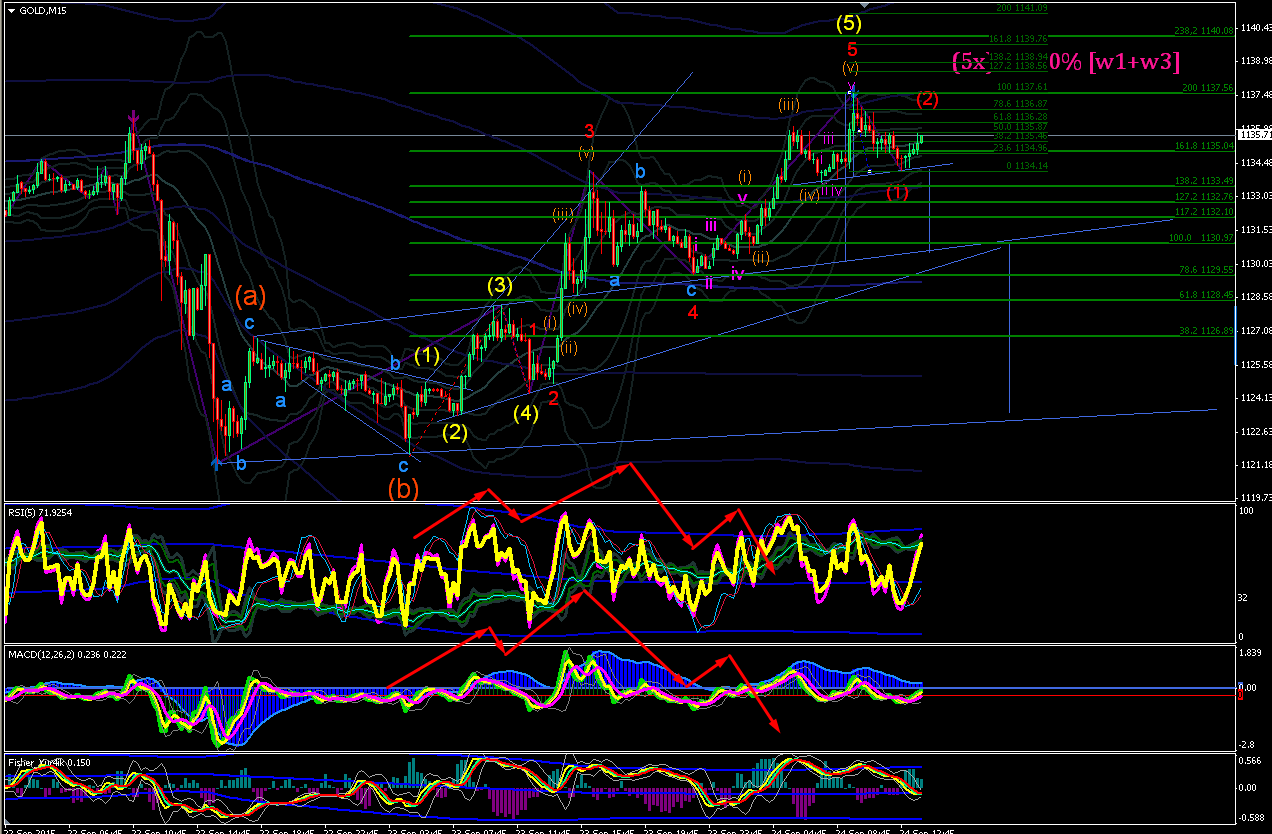Image resolution: width=1272 pixels, height=834 pixels.
Task: Click Fibonacci level "0 1134.14"
Action: (x=1025, y=166)
